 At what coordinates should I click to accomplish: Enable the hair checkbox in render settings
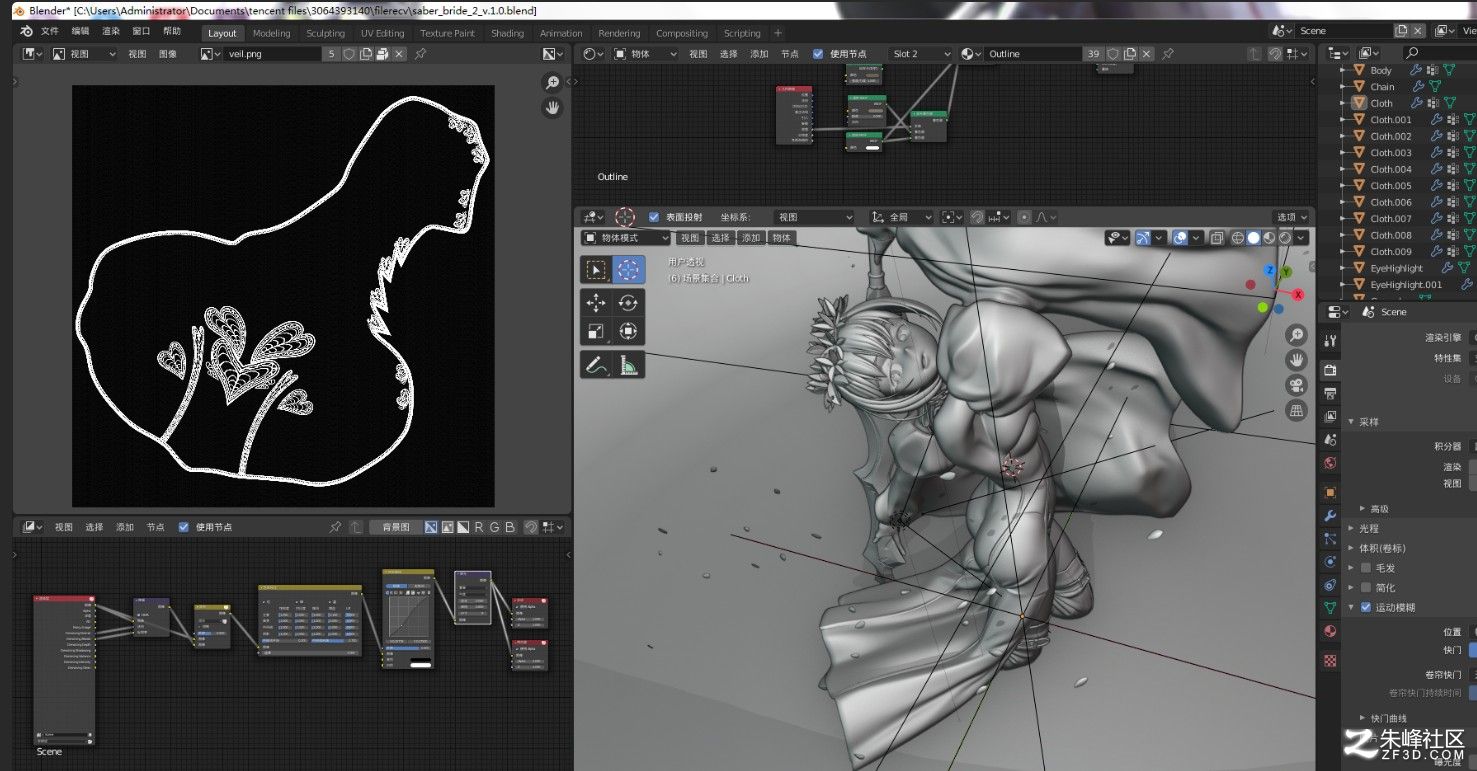(1366, 568)
